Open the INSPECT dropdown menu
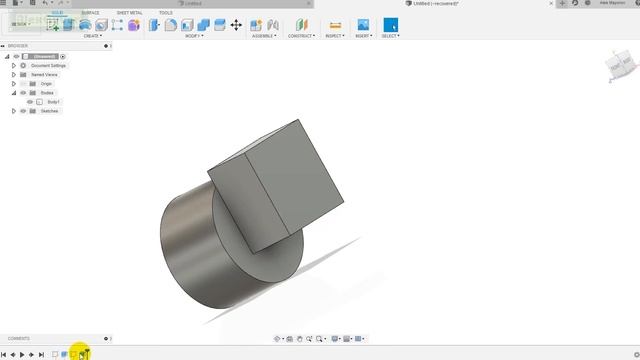 (x=335, y=36)
